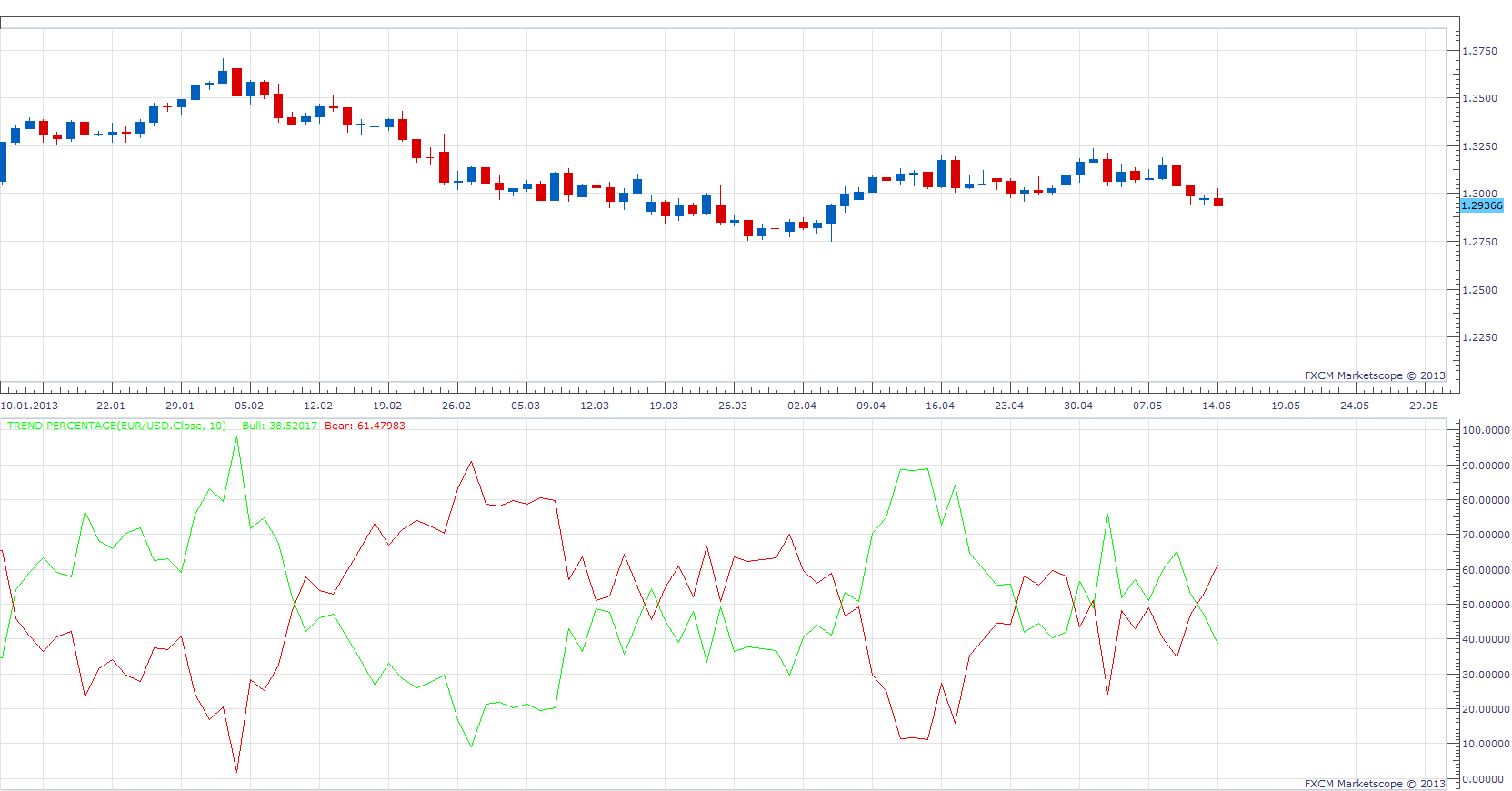Click the 1.3750 price axis value
This screenshot has width=1512, height=791.
click(1479, 51)
